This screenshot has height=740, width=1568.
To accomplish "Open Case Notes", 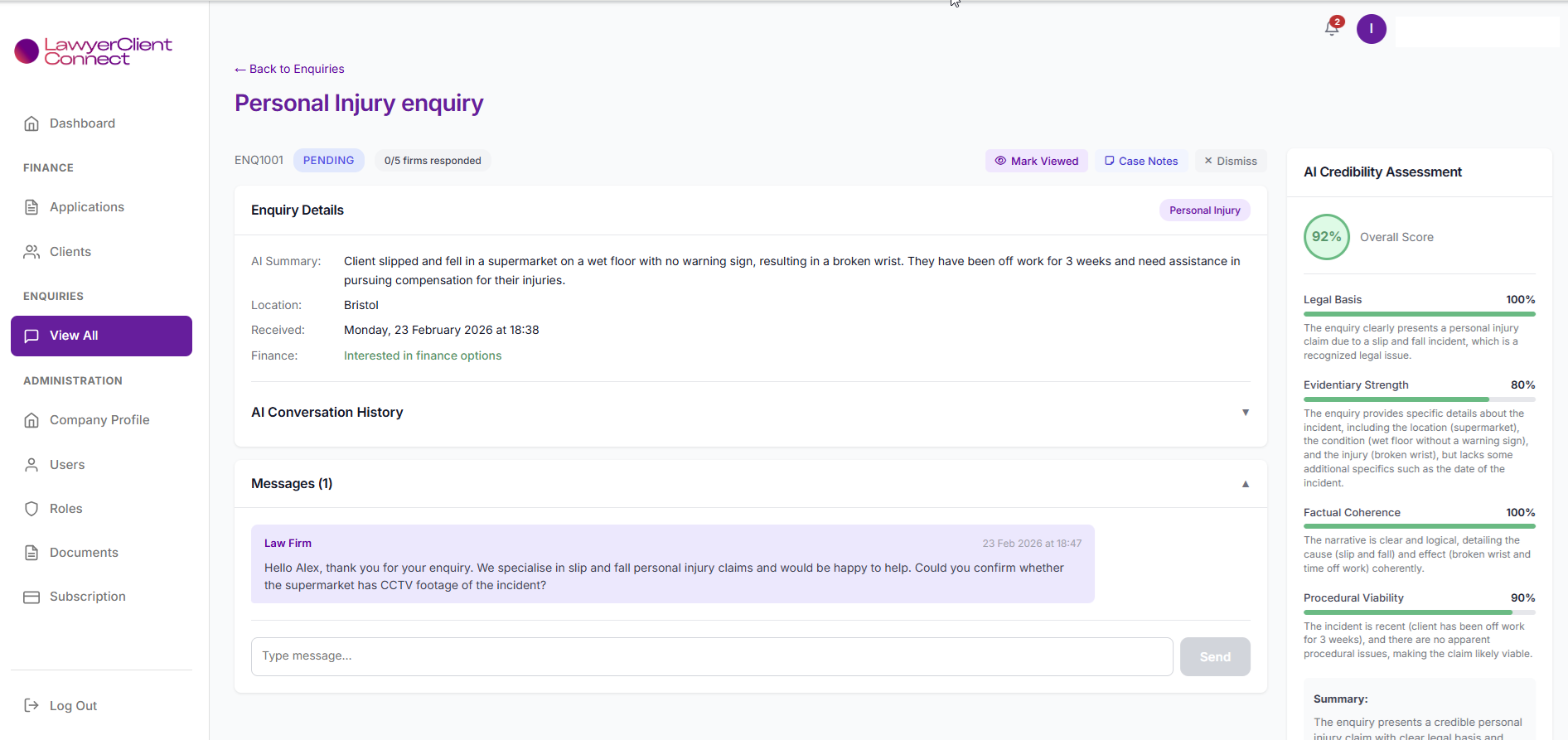I will [1141, 161].
